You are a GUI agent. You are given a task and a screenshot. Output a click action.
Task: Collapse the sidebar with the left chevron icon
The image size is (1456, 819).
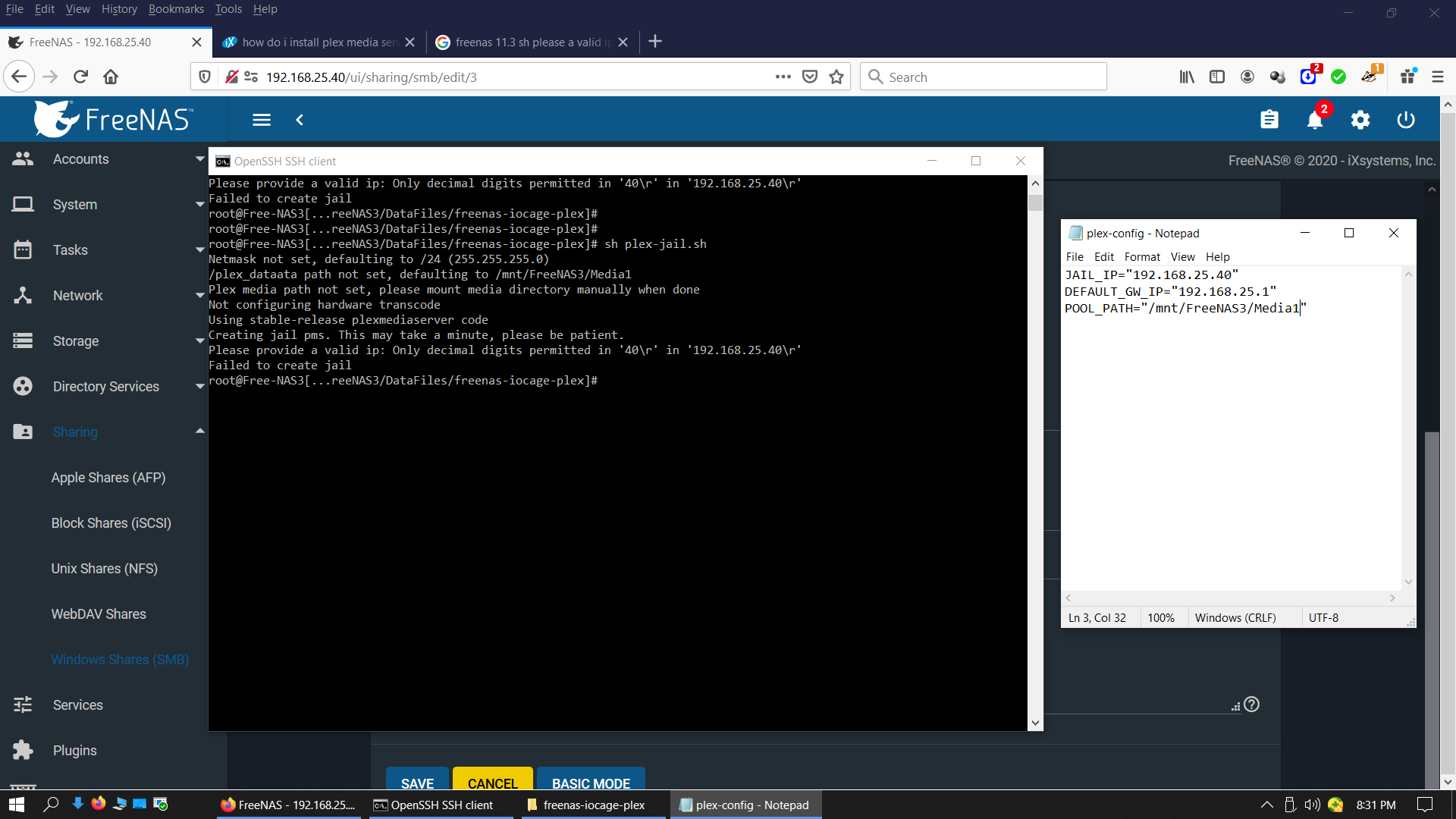coord(300,120)
